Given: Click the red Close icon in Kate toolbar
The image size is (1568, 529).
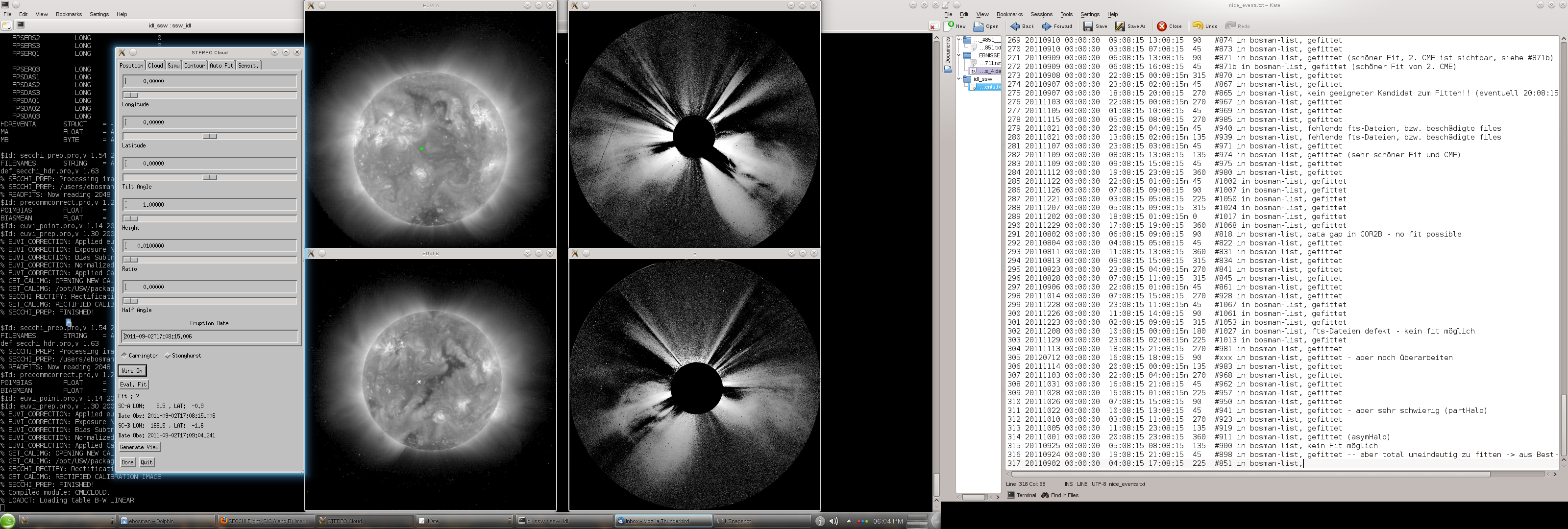Looking at the screenshot, I should click(x=1162, y=26).
